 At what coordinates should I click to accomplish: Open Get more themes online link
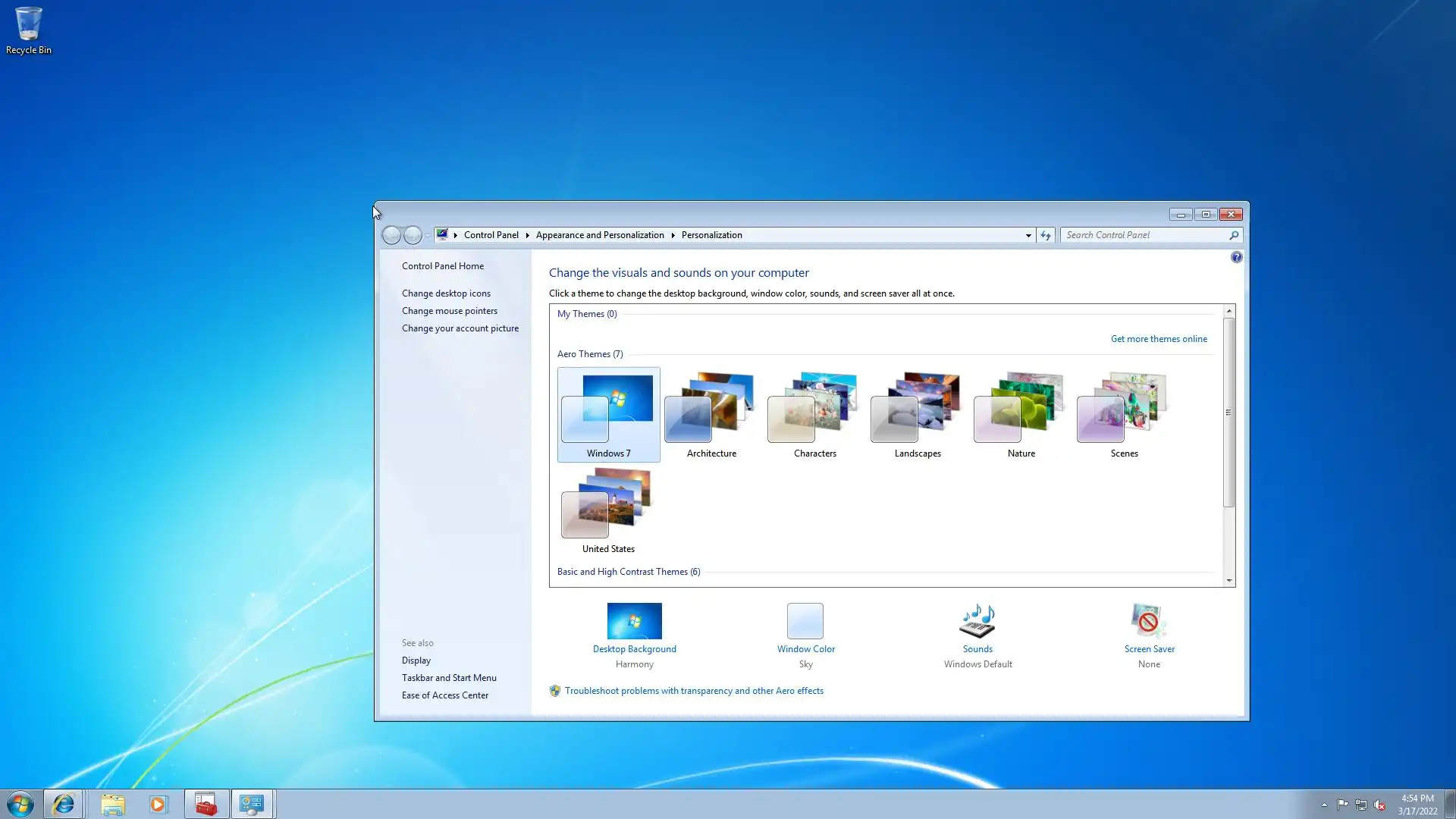click(x=1158, y=339)
